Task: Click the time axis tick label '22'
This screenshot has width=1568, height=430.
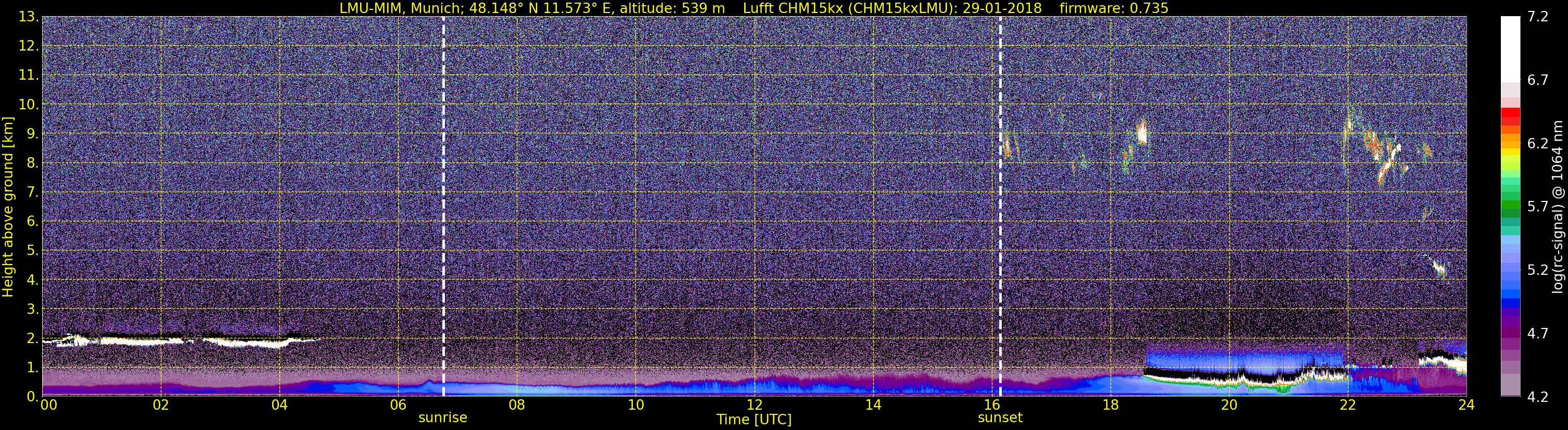Action: coord(1348,405)
